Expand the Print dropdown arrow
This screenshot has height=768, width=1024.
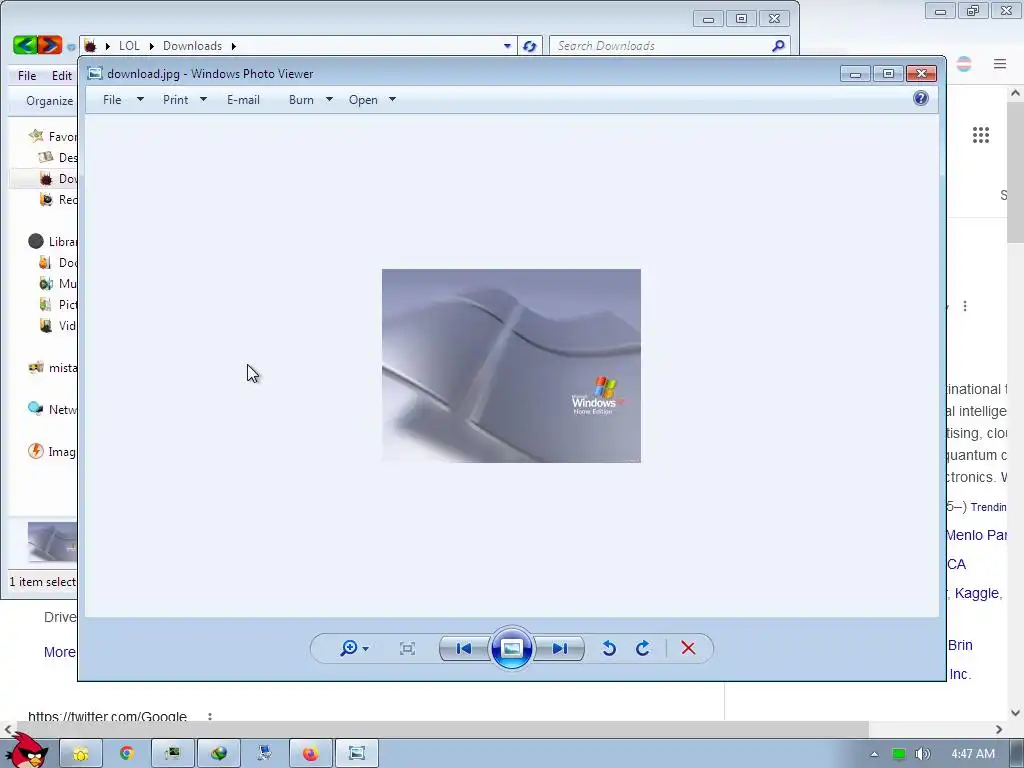coord(203,99)
